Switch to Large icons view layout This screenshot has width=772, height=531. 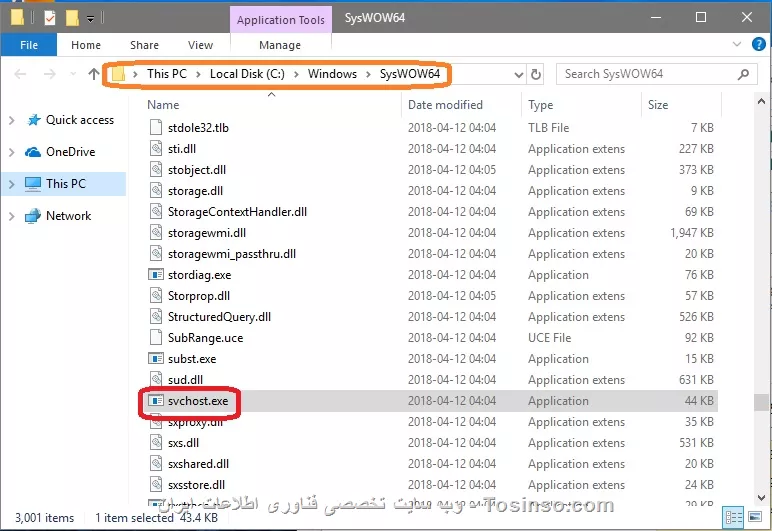[x=754, y=517]
